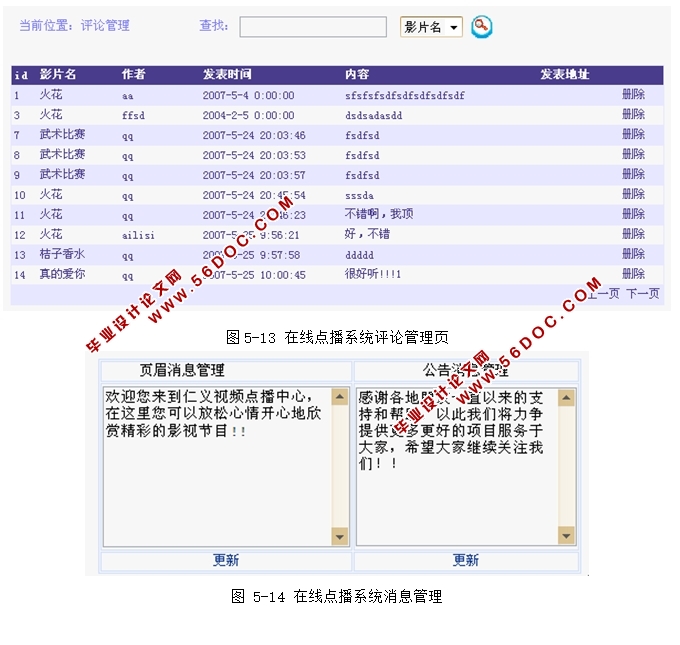Select content cell ddddd
The image size is (680, 645).
(359, 255)
